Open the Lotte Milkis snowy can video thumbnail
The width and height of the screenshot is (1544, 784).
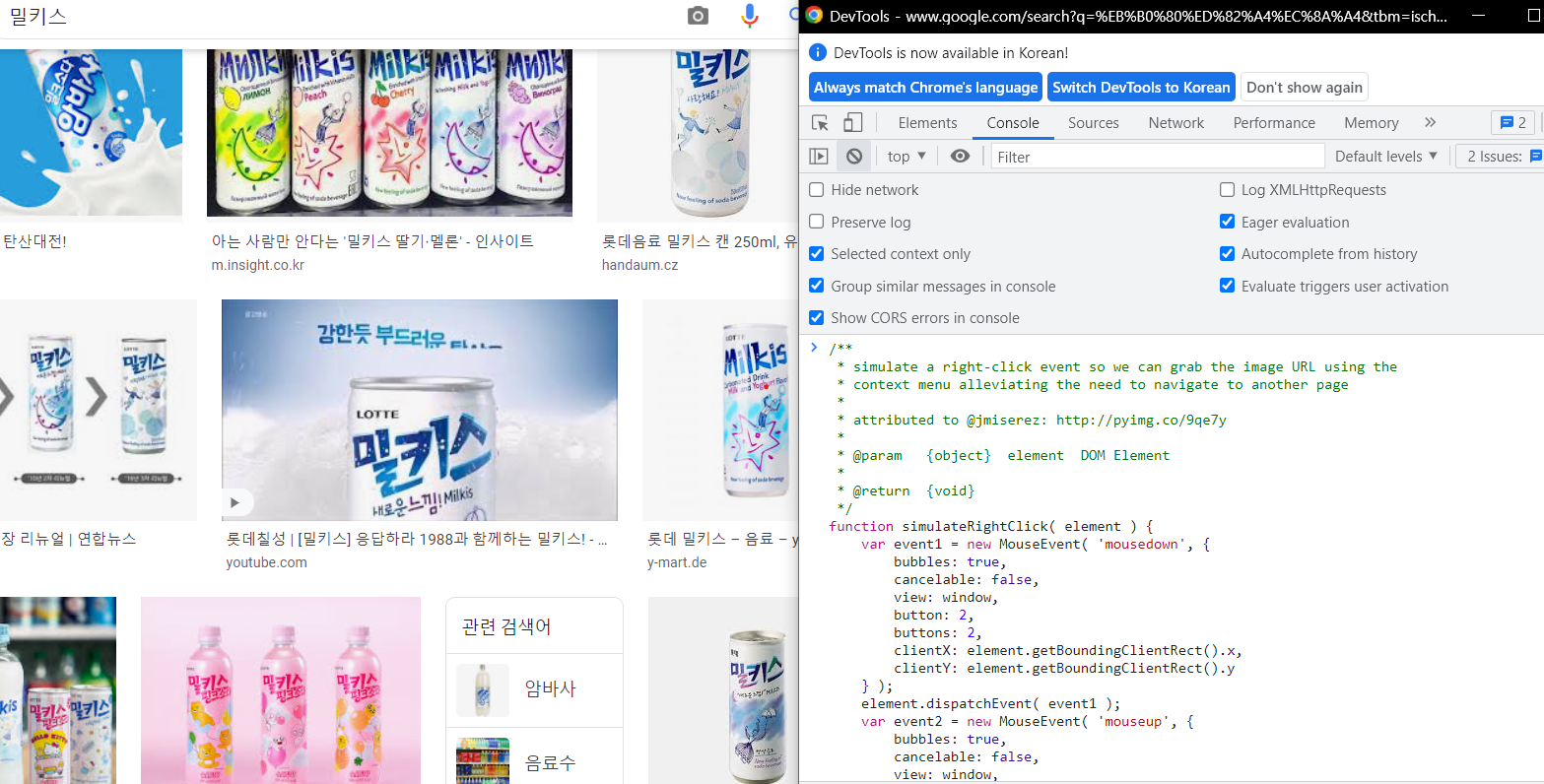(420, 410)
